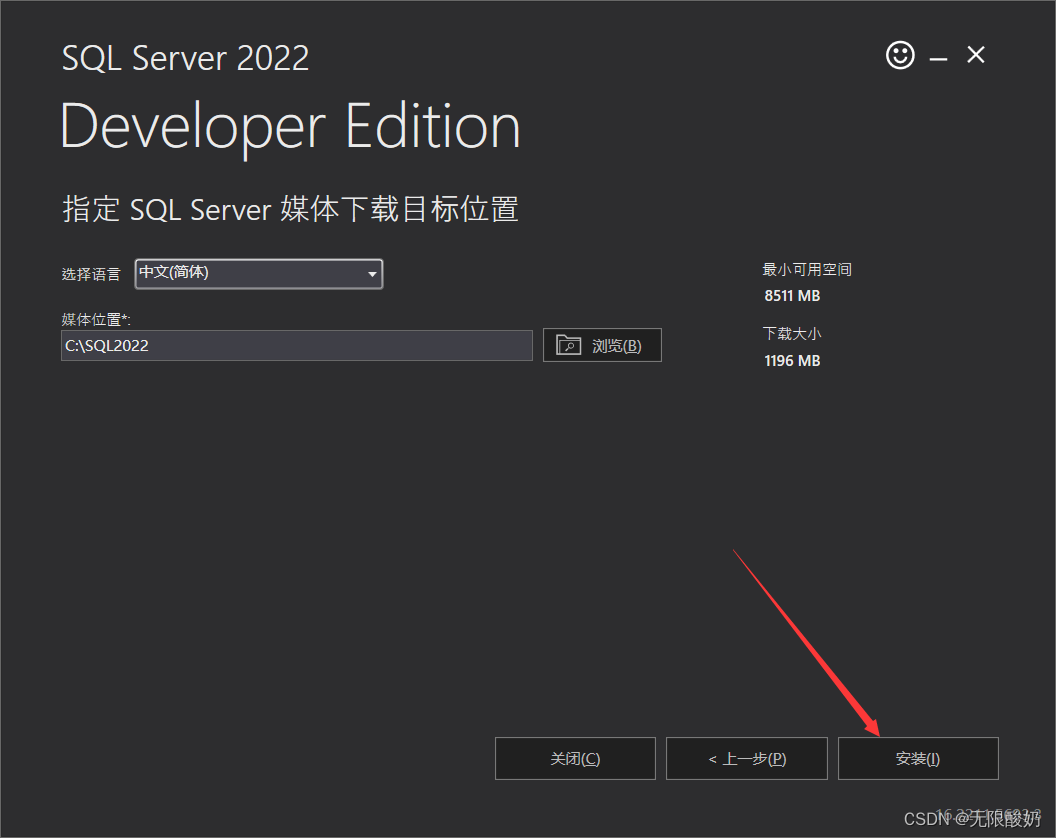Expand the language dropdown arrow
Screen dimensions: 1056x838
coord(372,274)
